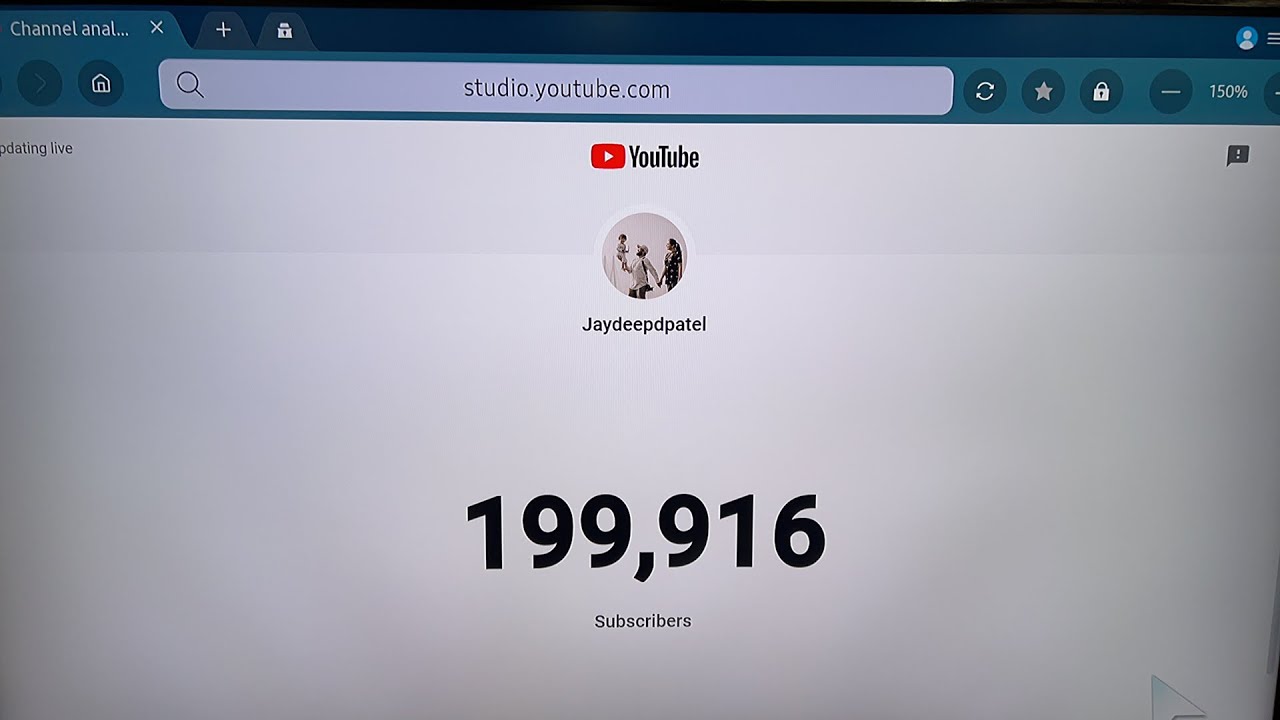Screen dimensions: 1280x720
Task: Click the YouTube logo
Action: coord(645,157)
